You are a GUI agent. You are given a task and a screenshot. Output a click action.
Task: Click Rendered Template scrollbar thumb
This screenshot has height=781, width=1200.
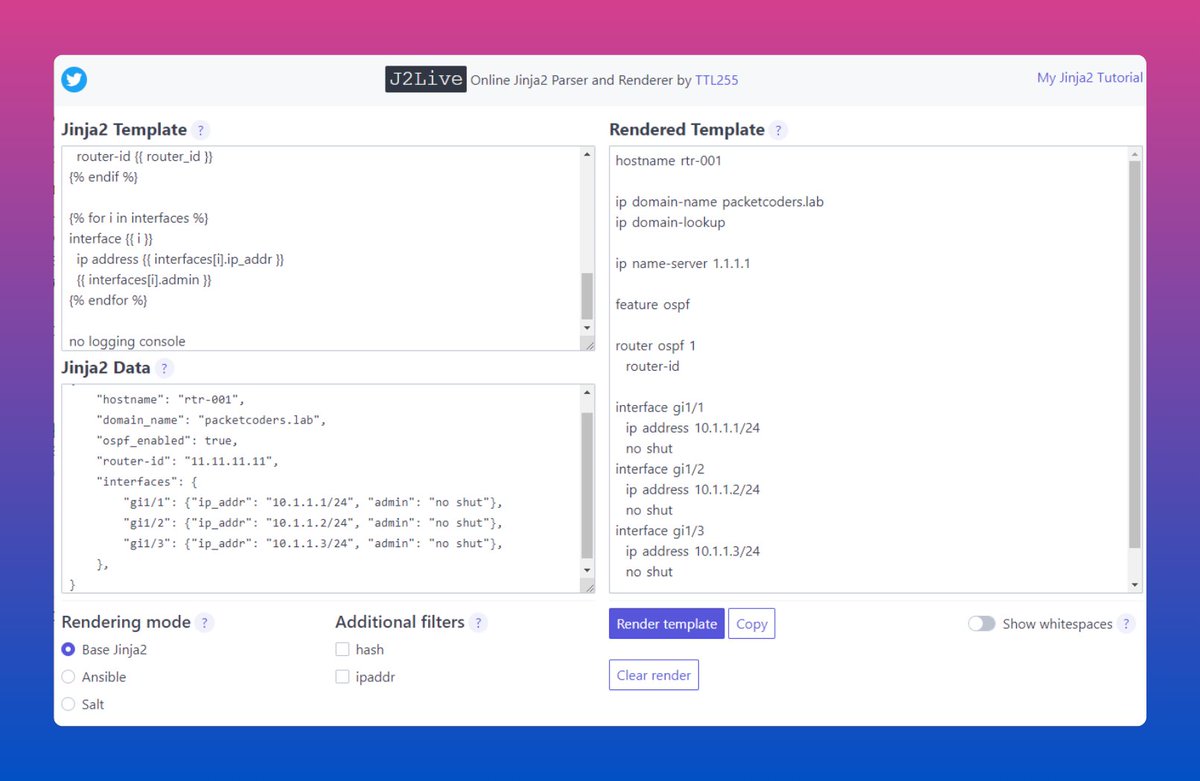1134,354
